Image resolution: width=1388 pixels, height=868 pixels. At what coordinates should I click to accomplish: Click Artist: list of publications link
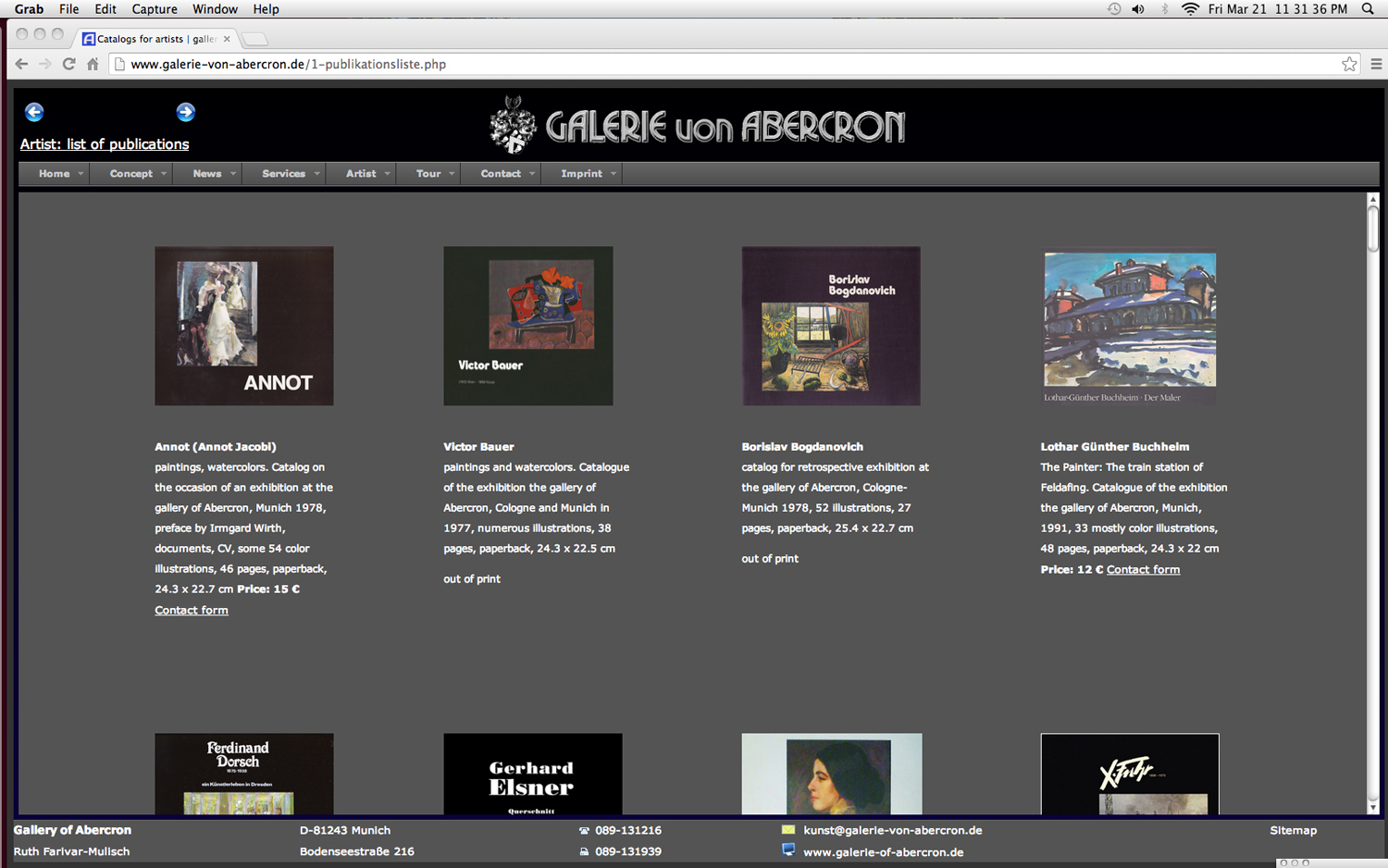(105, 143)
